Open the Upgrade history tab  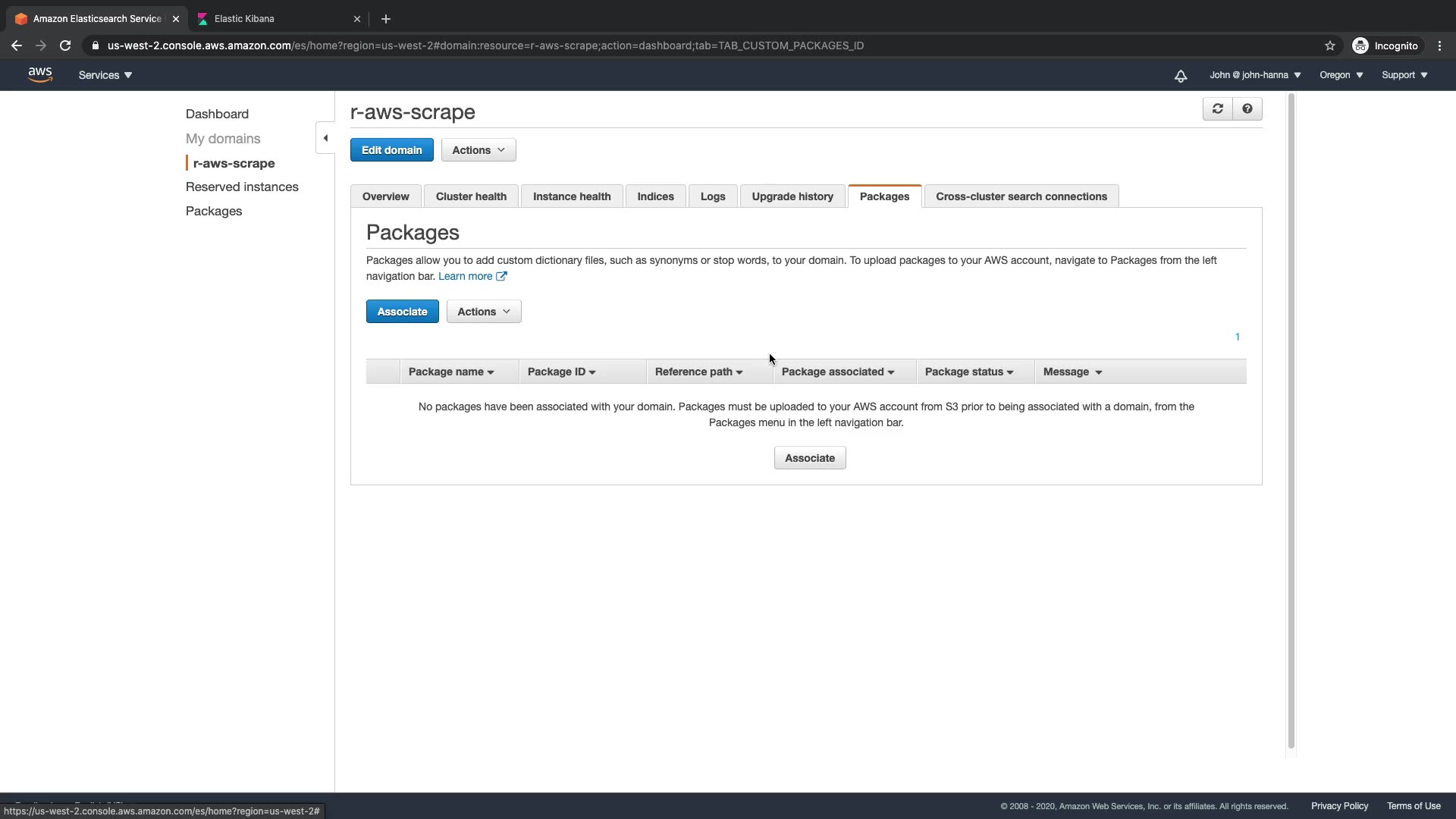pyautogui.click(x=792, y=196)
